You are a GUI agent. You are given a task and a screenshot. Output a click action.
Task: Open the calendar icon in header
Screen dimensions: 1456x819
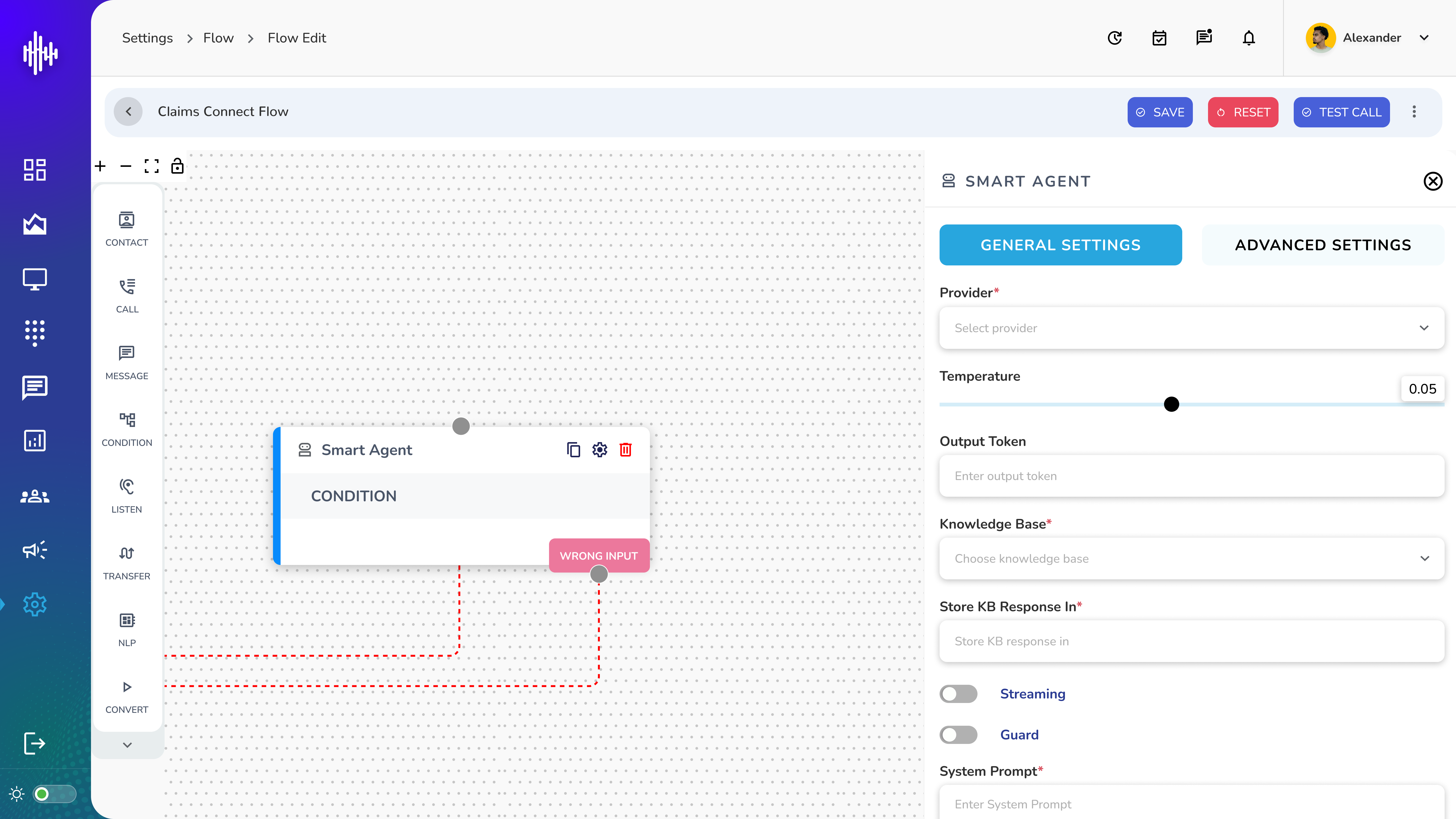1159,38
